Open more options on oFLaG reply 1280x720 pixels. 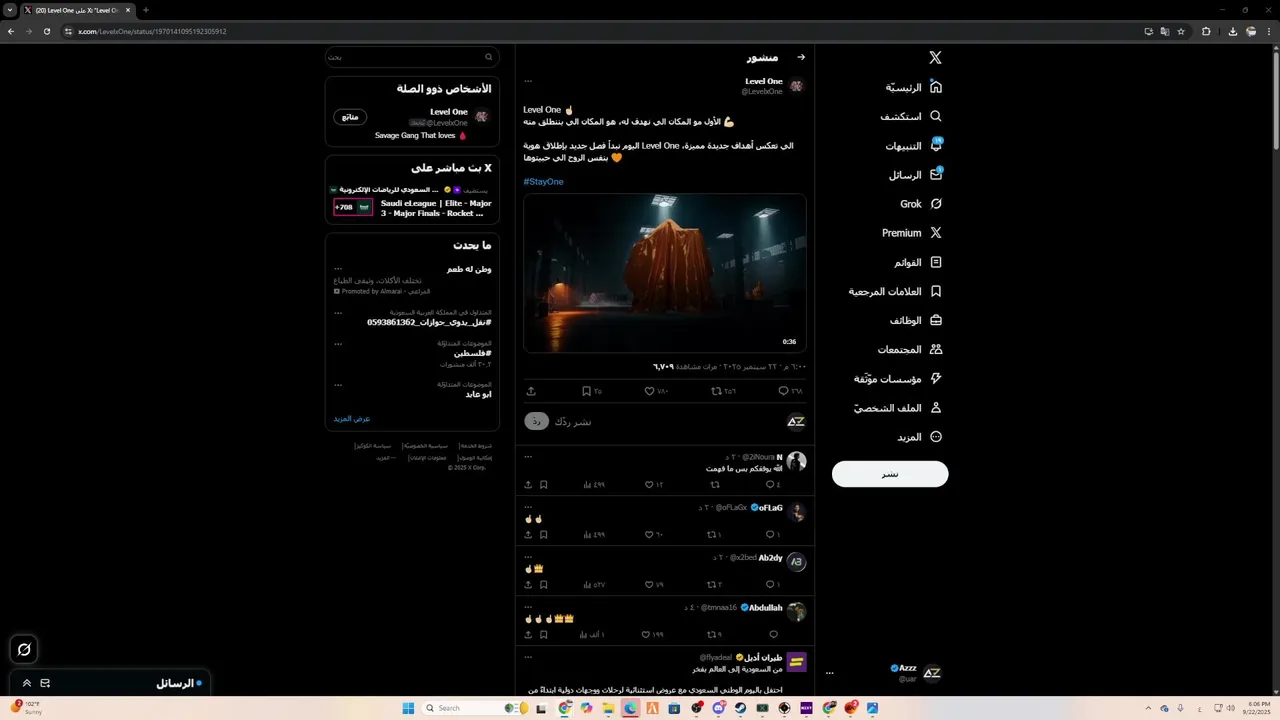(528, 507)
